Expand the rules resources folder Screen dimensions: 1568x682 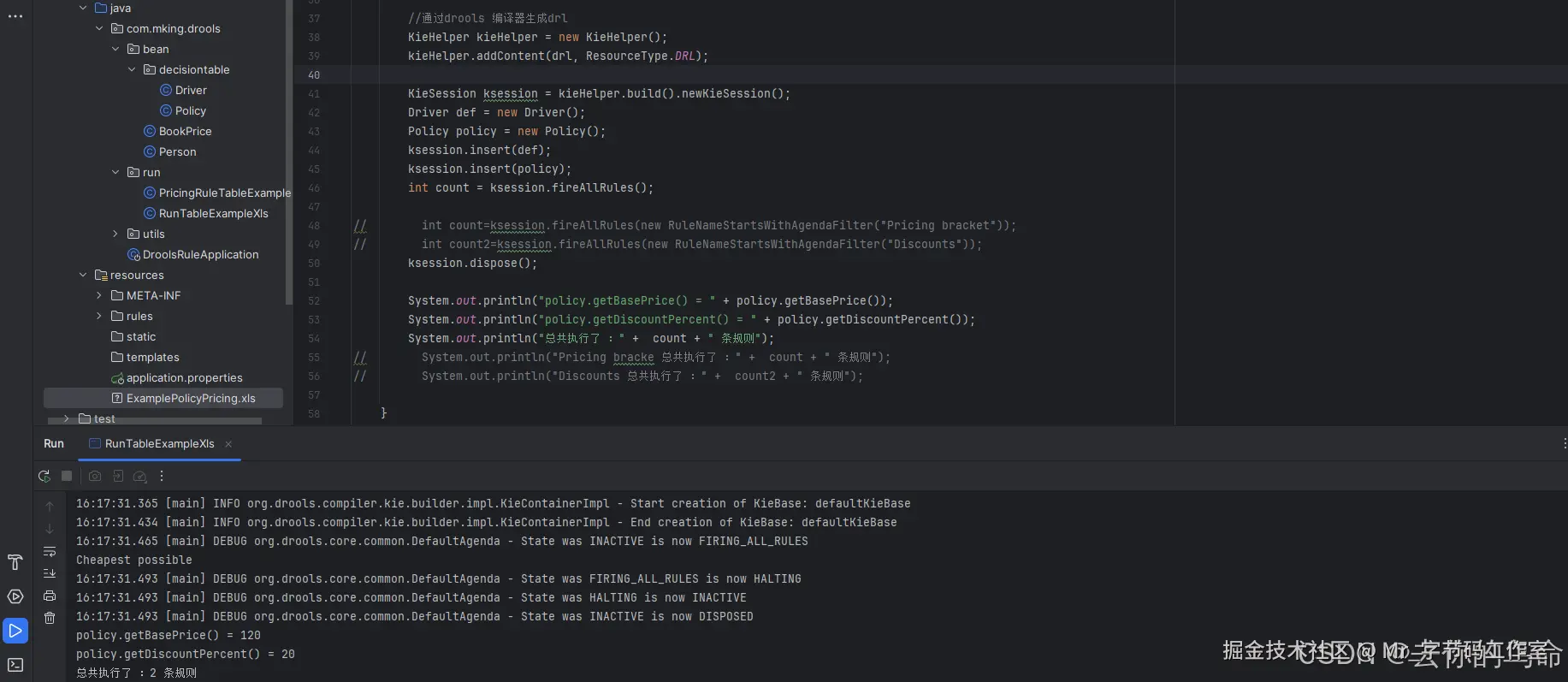(99, 316)
